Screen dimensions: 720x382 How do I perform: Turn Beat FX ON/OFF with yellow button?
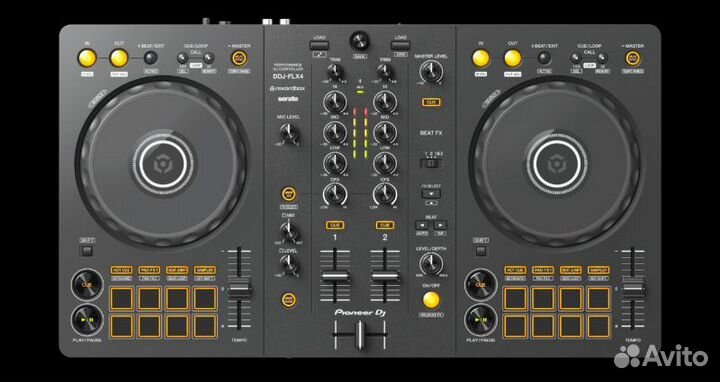(x=431, y=300)
